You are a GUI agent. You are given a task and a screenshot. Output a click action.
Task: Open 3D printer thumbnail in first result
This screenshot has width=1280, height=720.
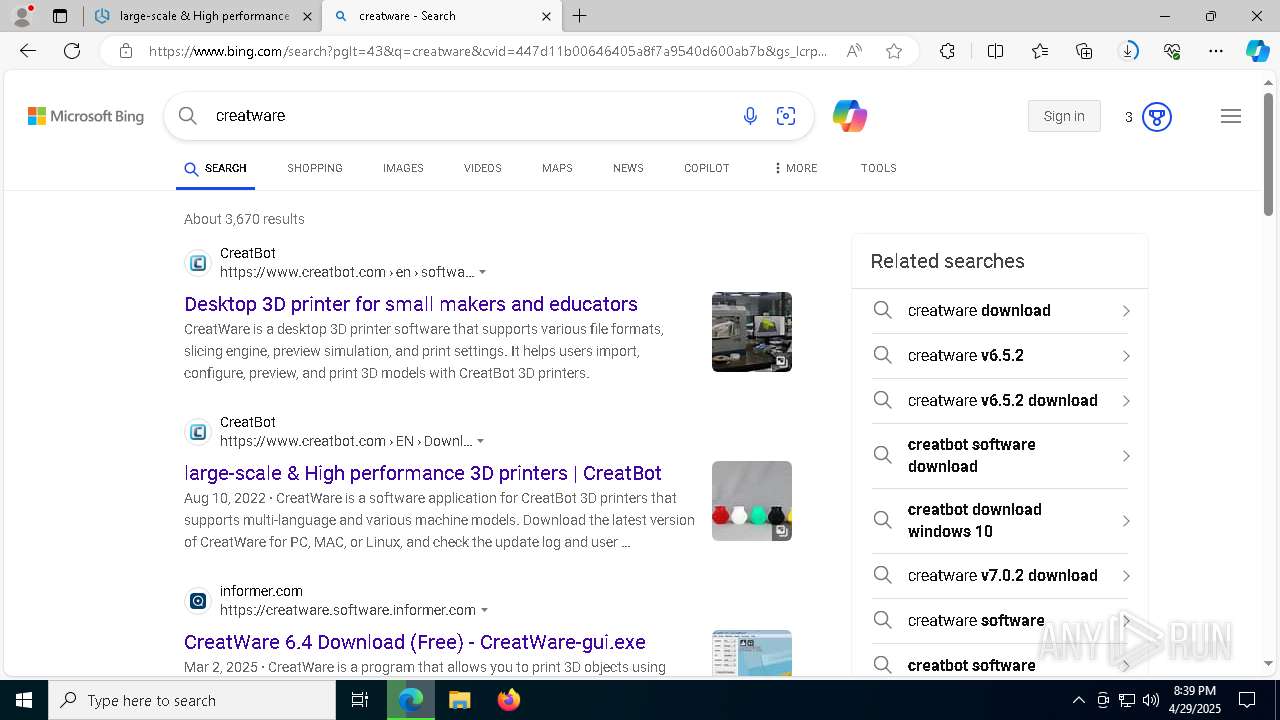pos(752,332)
